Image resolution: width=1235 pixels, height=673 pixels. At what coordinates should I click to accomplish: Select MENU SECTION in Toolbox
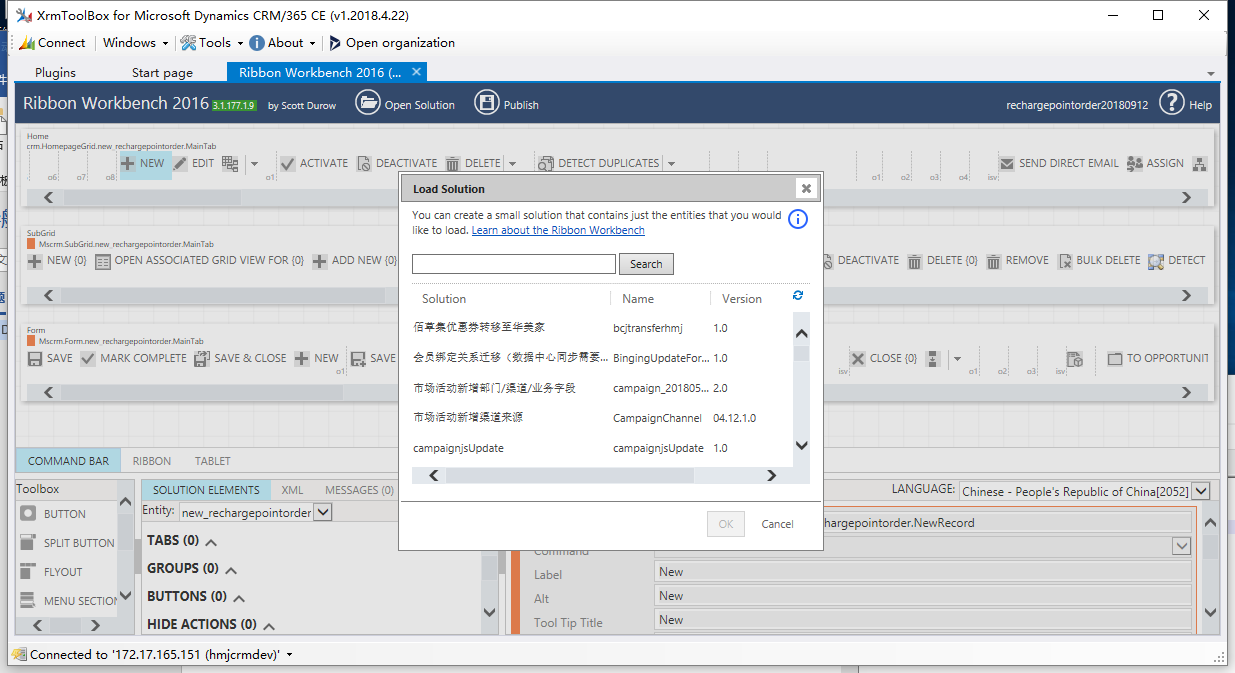(70, 601)
